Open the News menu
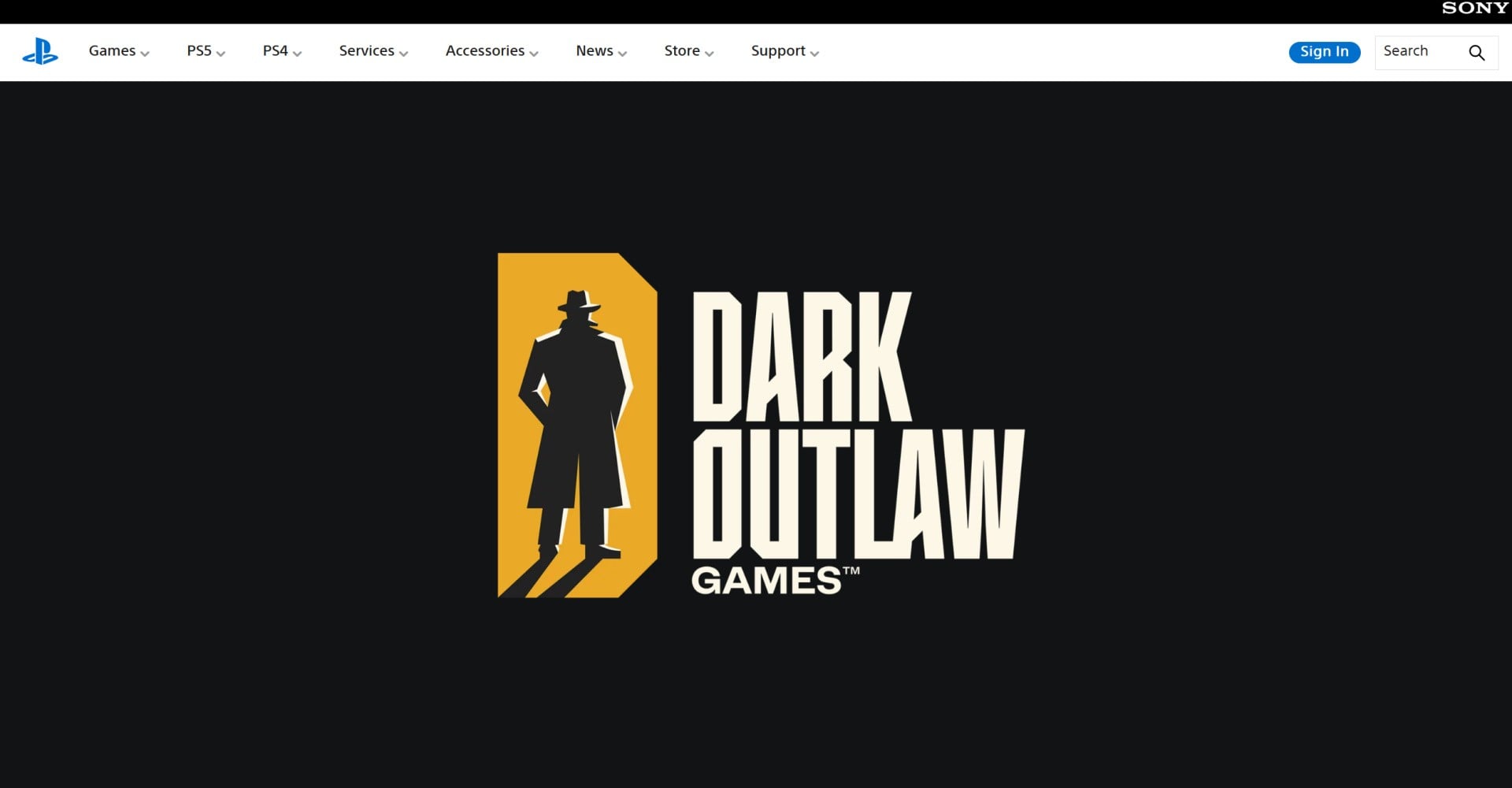This screenshot has width=1512, height=788. click(602, 51)
